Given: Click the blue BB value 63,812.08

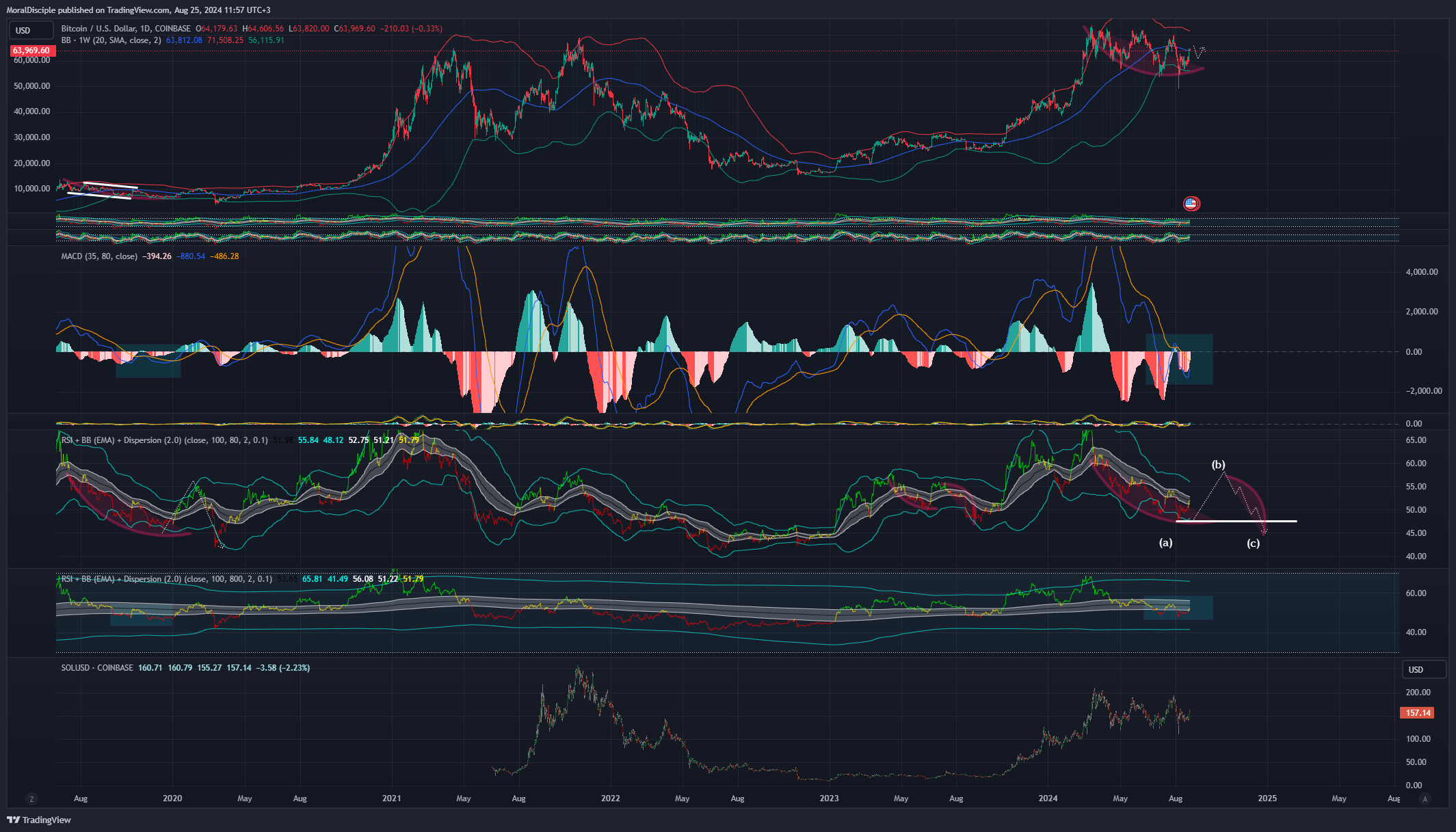Looking at the screenshot, I should coord(184,40).
